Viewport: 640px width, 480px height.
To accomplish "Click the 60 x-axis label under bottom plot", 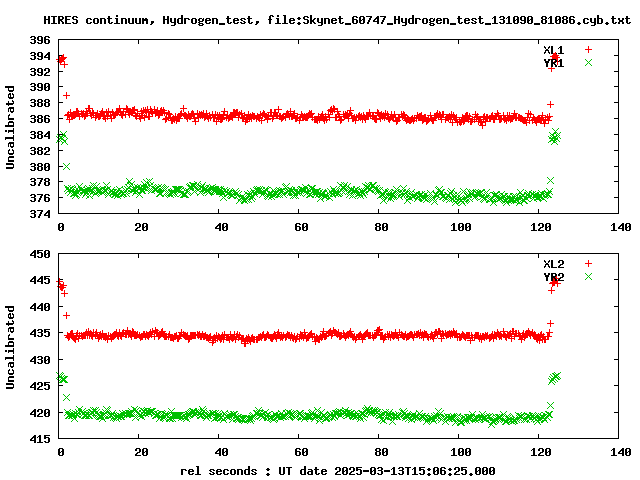I will tap(301, 452).
